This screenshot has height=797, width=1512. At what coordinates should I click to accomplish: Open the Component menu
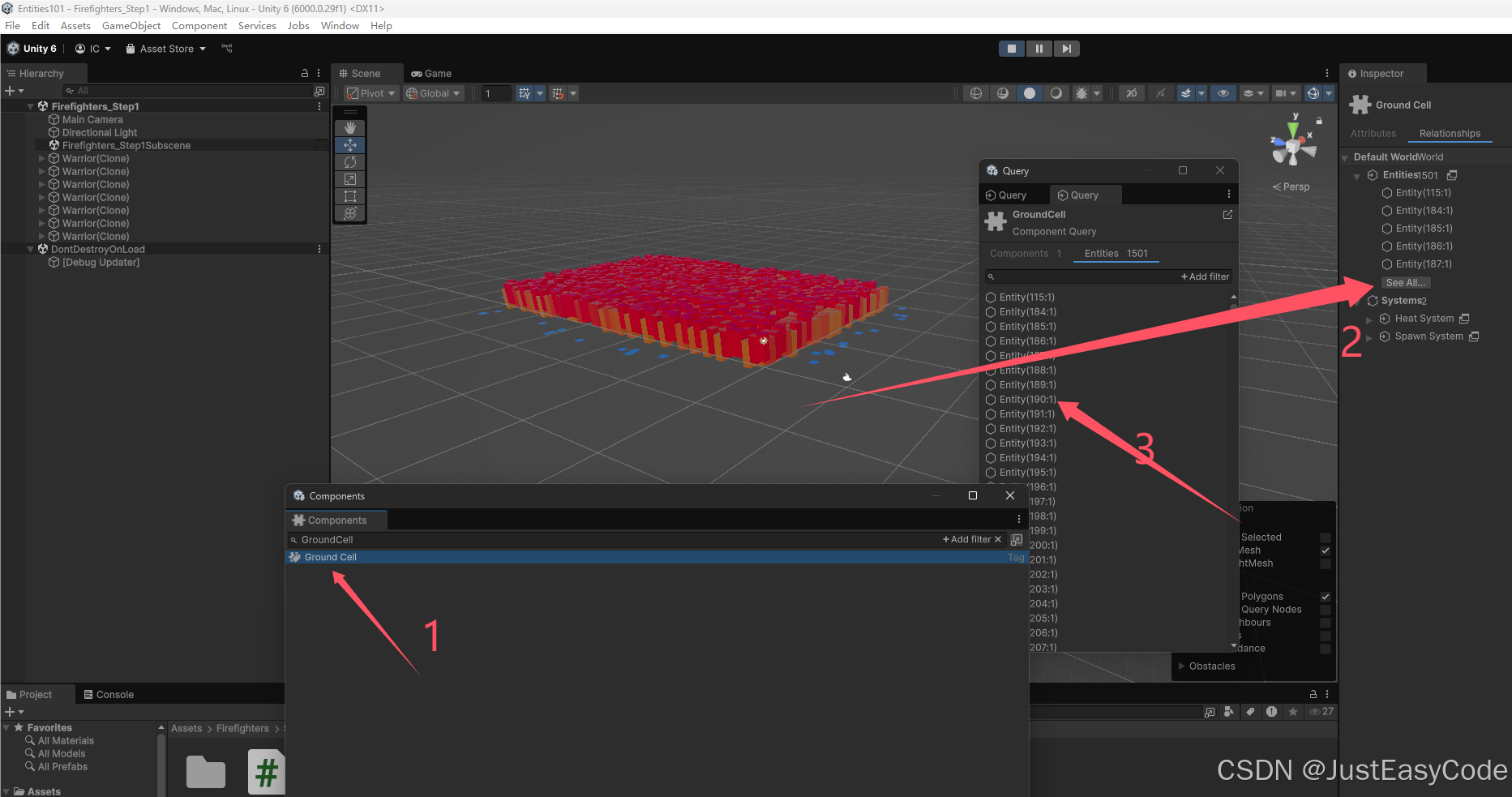199,26
